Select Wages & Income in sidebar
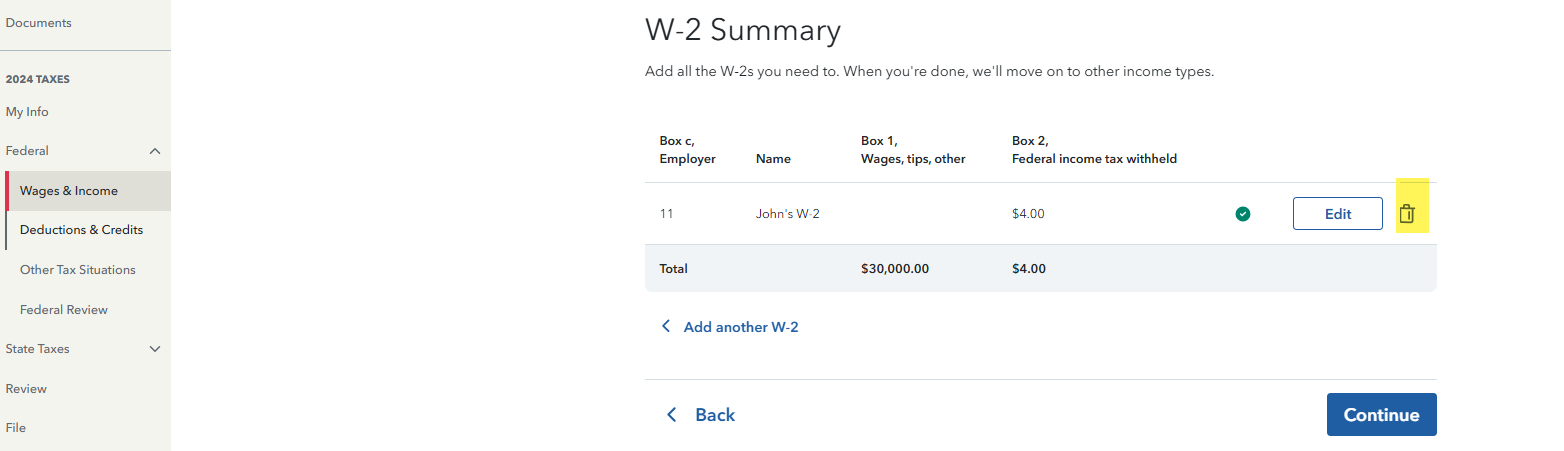This screenshot has width=1564, height=451. pos(69,191)
